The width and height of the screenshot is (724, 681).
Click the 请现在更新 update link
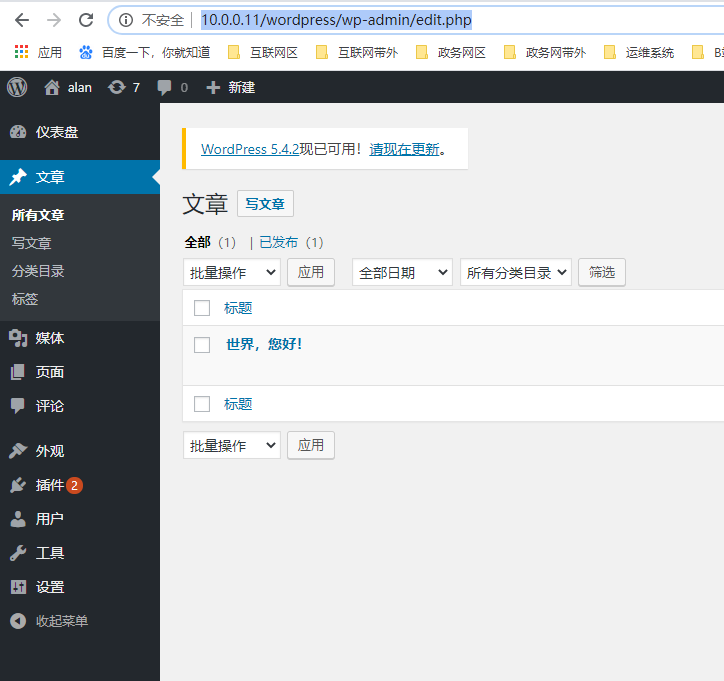click(x=404, y=149)
